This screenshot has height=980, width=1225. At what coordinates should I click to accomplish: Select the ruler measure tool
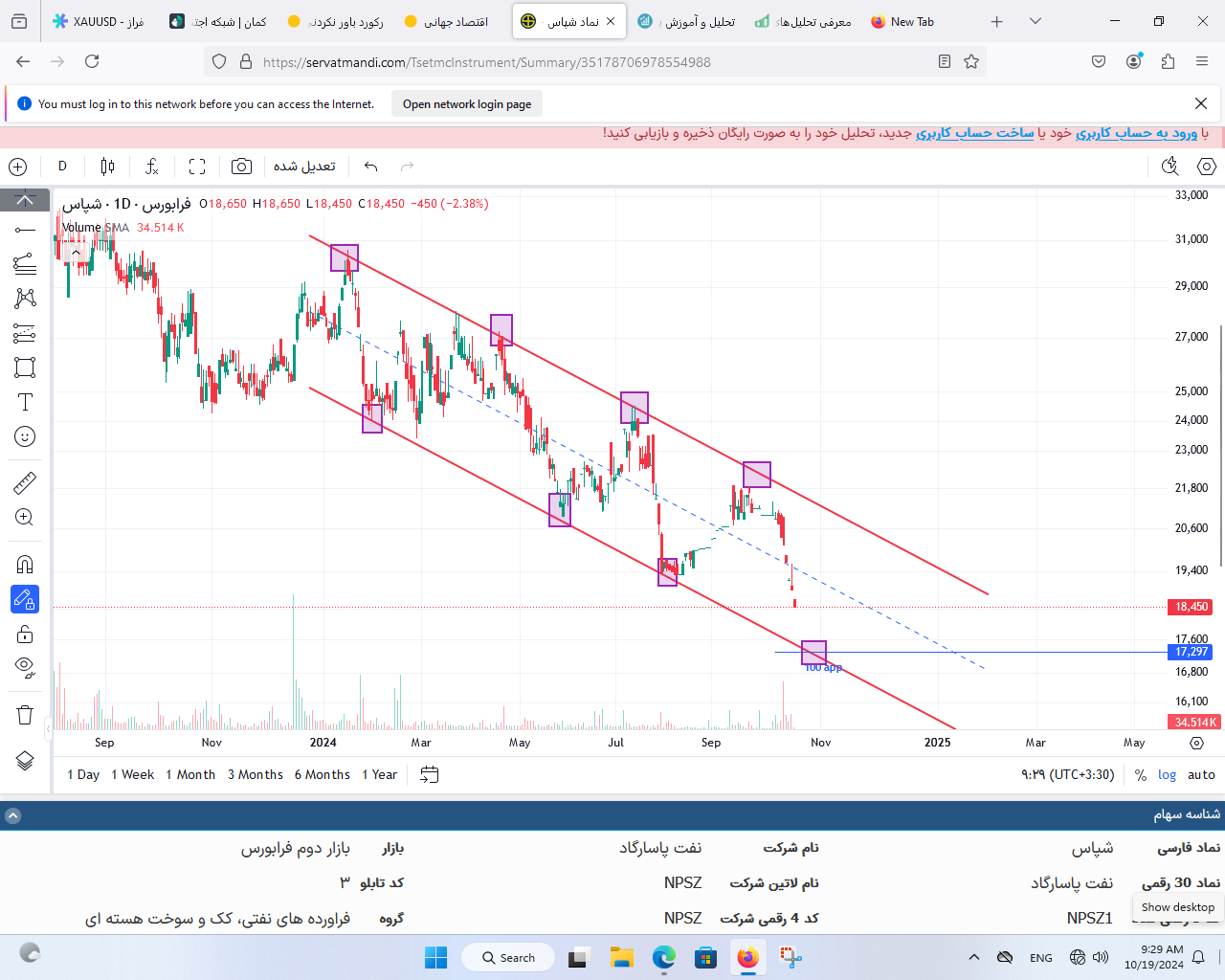click(x=25, y=483)
